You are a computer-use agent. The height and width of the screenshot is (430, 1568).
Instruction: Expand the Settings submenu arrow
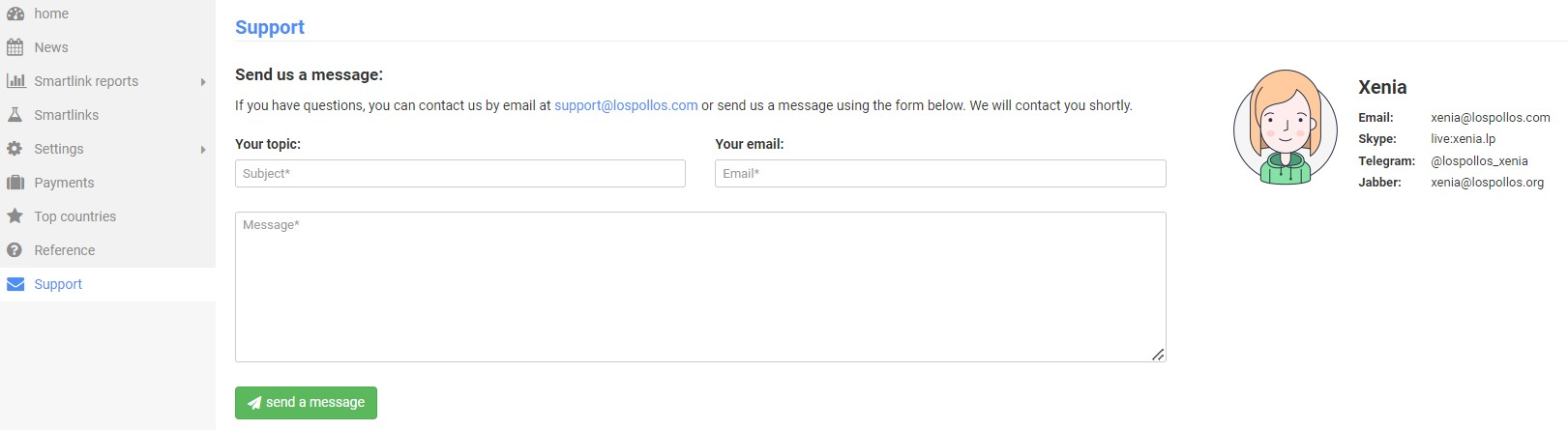pyautogui.click(x=203, y=150)
